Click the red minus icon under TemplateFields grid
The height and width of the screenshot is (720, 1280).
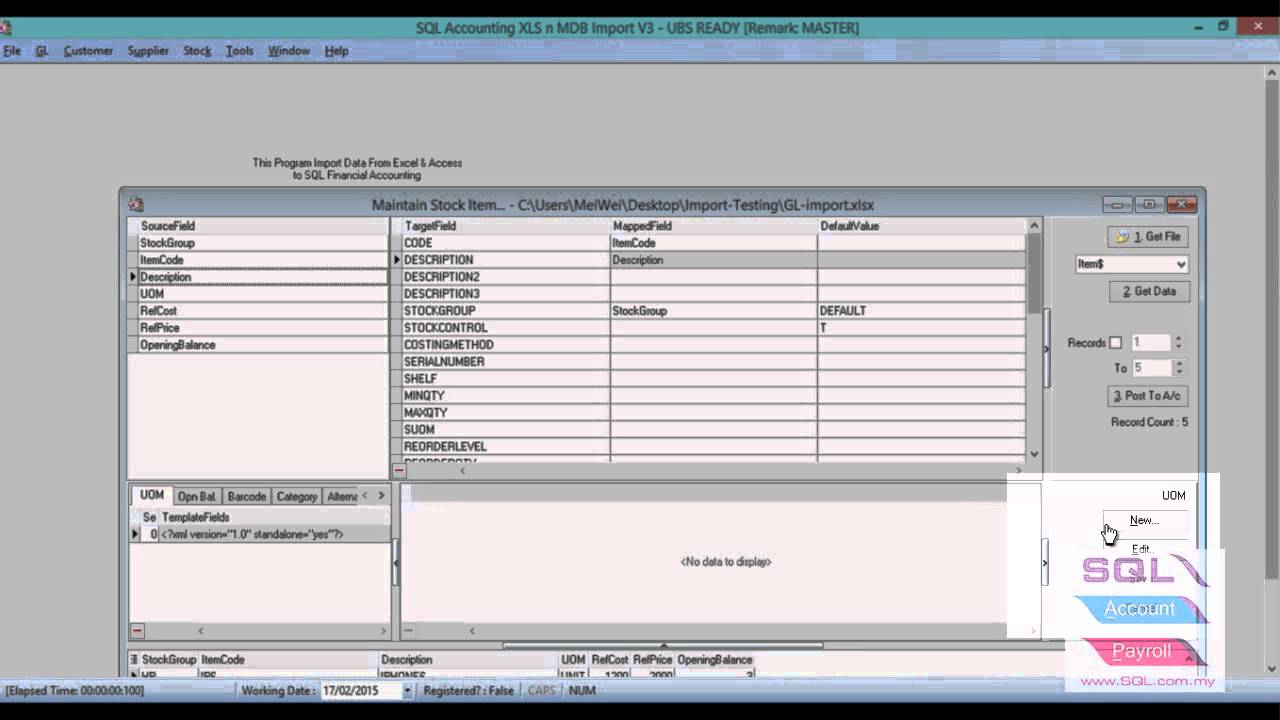pyautogui.click(x=137, y=631)
